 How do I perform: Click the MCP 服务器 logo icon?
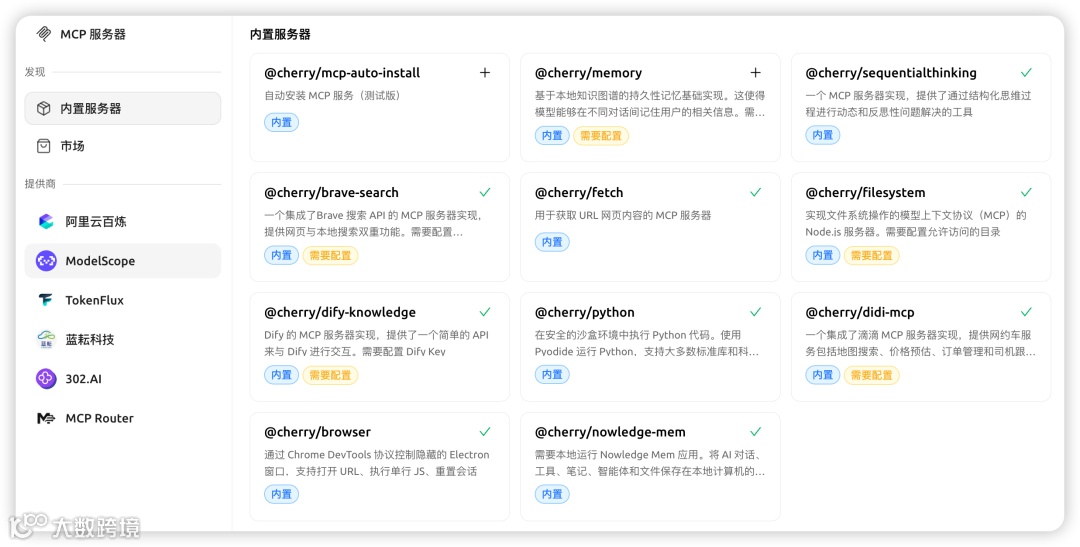coord(44,34)
